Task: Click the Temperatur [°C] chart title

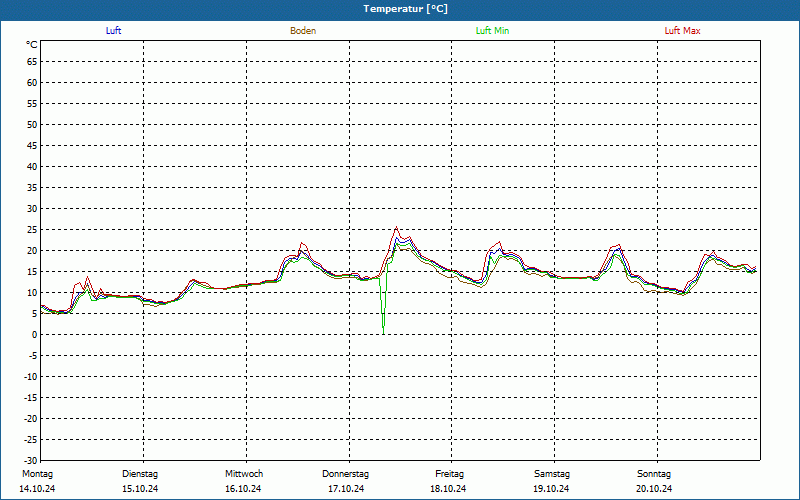Action: pos(406,9)
